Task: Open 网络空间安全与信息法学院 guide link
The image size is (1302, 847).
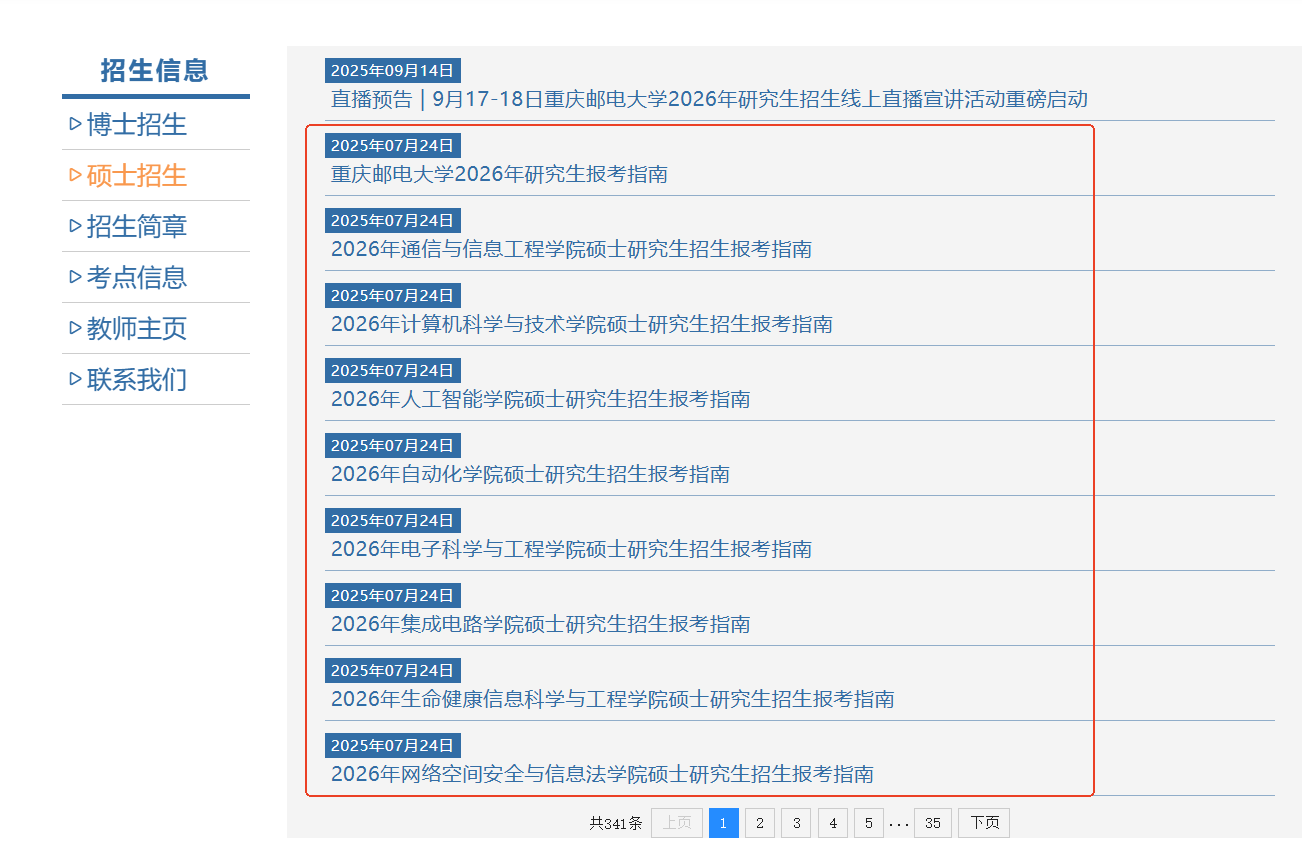Action: tap(602, 774)
